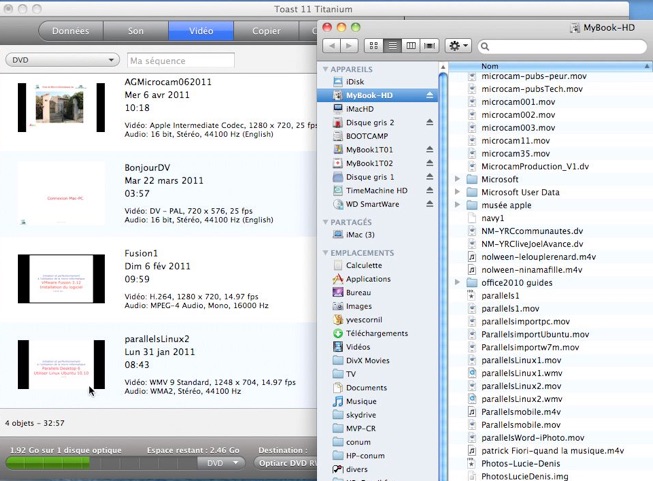653x481 pixels.
Task: Open the DVD disc size dropdown at the bottom
Action: [x=222, y=463]
